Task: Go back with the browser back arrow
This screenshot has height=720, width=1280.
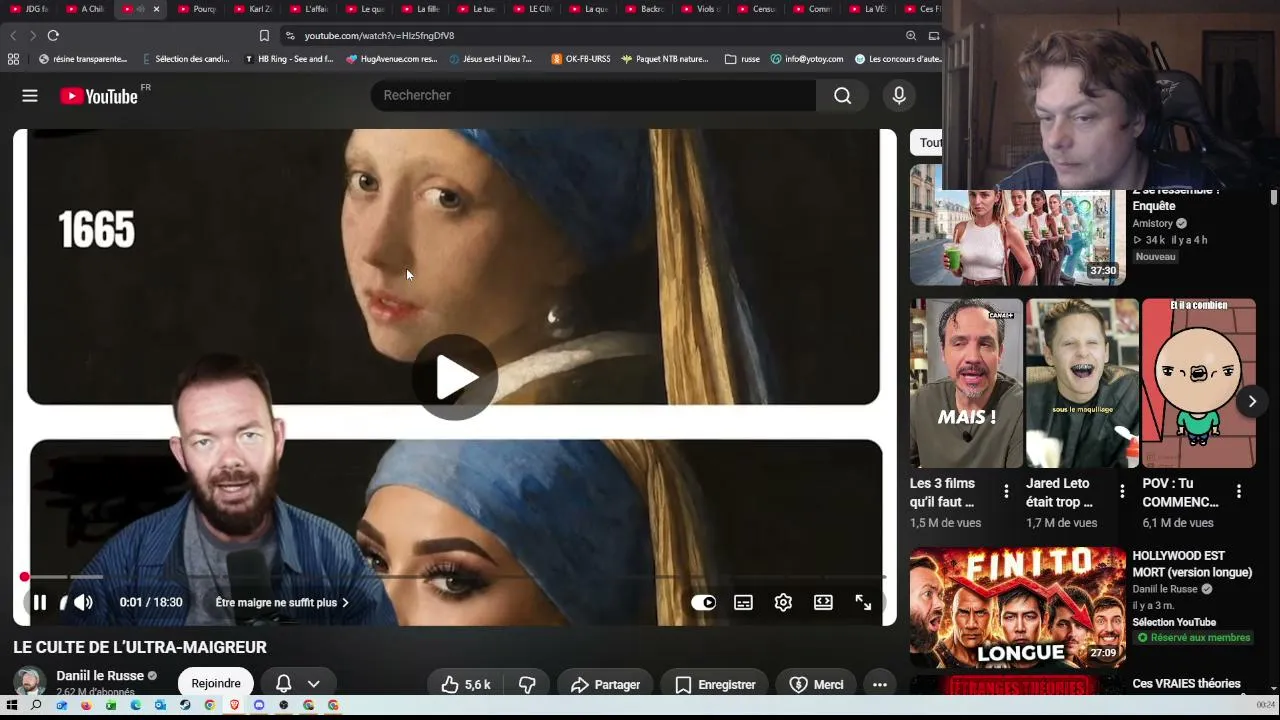Action: pyautogui.click(x=13, y=35)
